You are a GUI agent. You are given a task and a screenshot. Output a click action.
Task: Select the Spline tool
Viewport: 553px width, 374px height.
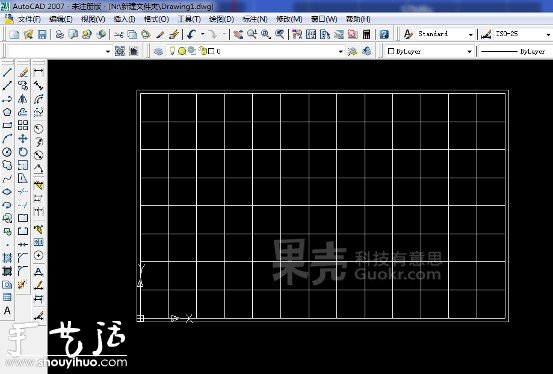[7, 179]
